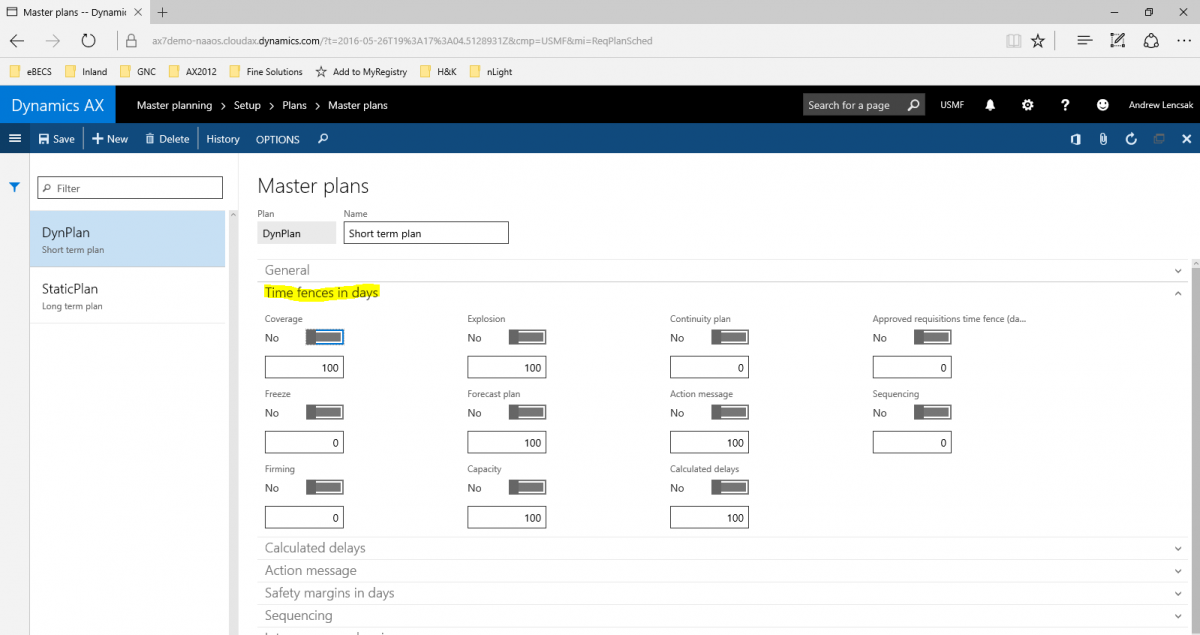Go to the Dynamics AX home

tap(57, 105)
